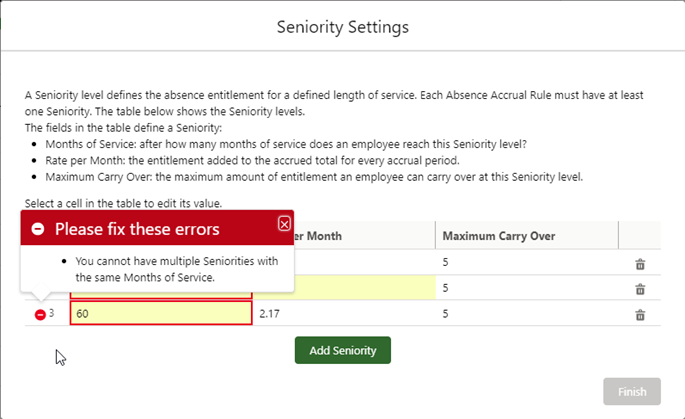The height and width of the screenshot is (419, 685).
Task: Delete the first Seniority row via trash icon
Action: pyautogui.click(x=640, y=264)
